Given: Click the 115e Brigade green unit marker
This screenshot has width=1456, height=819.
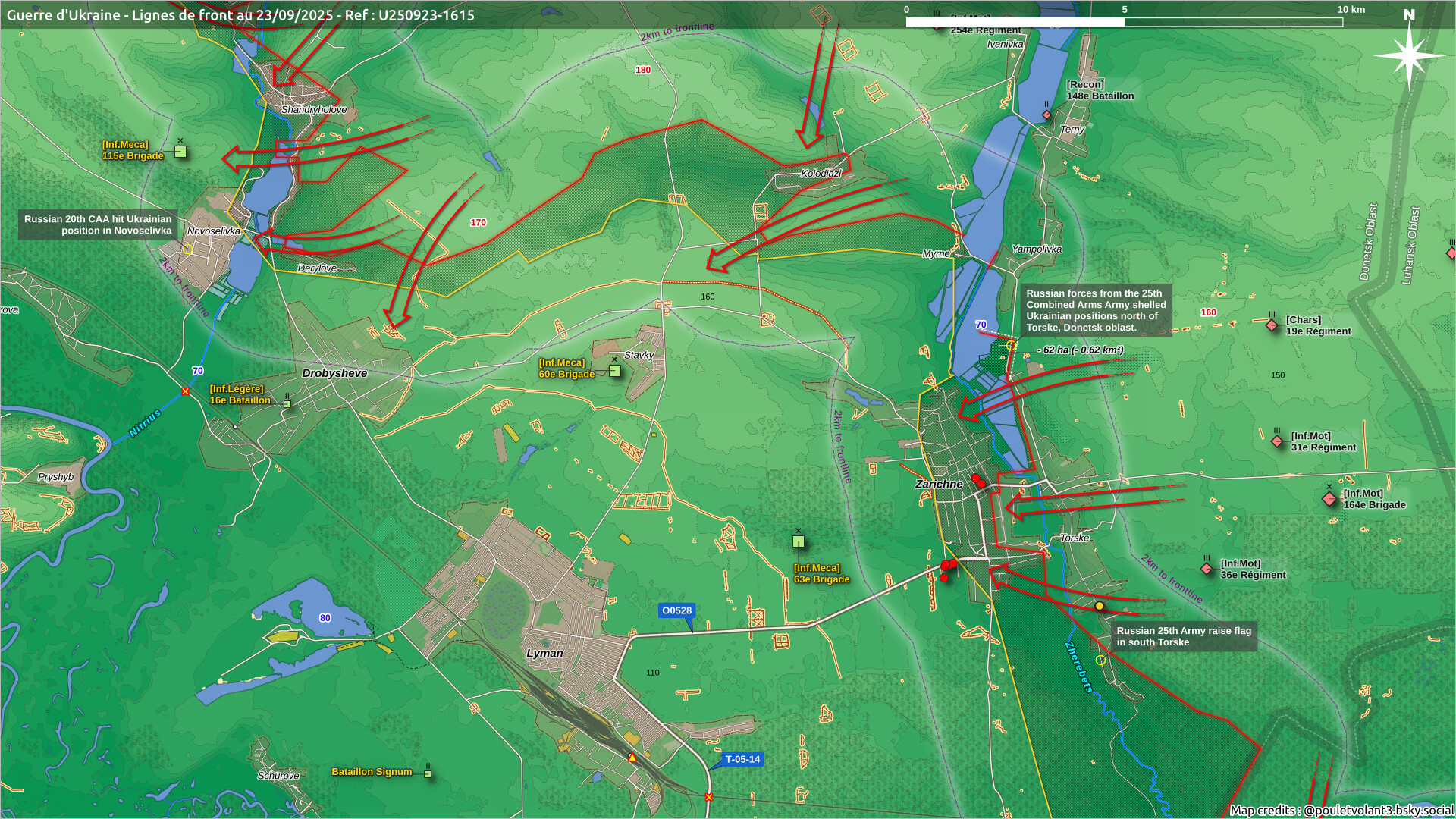Looking at the screenshot, I should 180,152.
